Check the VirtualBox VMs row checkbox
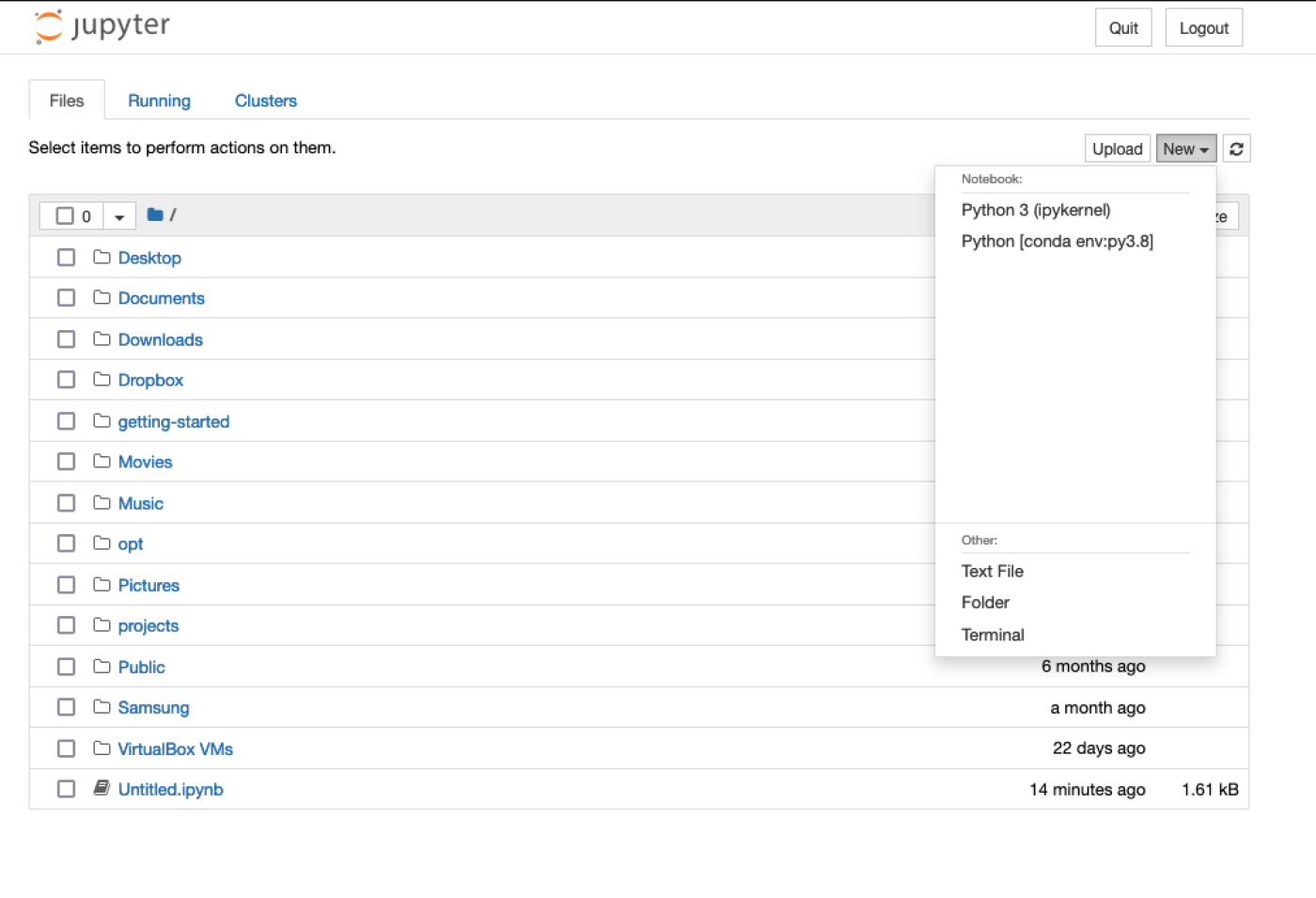This screenshot has width=1316, height=898. (x=66, y=748)
